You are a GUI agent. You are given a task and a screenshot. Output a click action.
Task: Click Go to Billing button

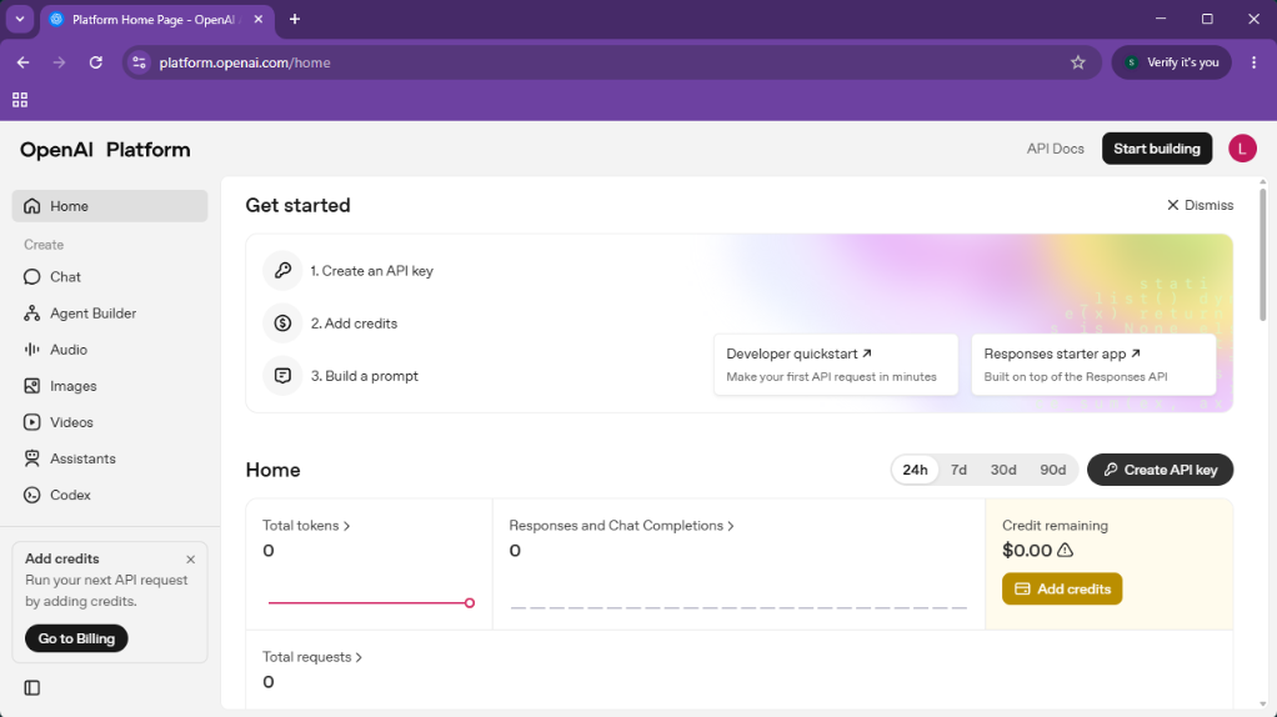[x=76, y=638]
